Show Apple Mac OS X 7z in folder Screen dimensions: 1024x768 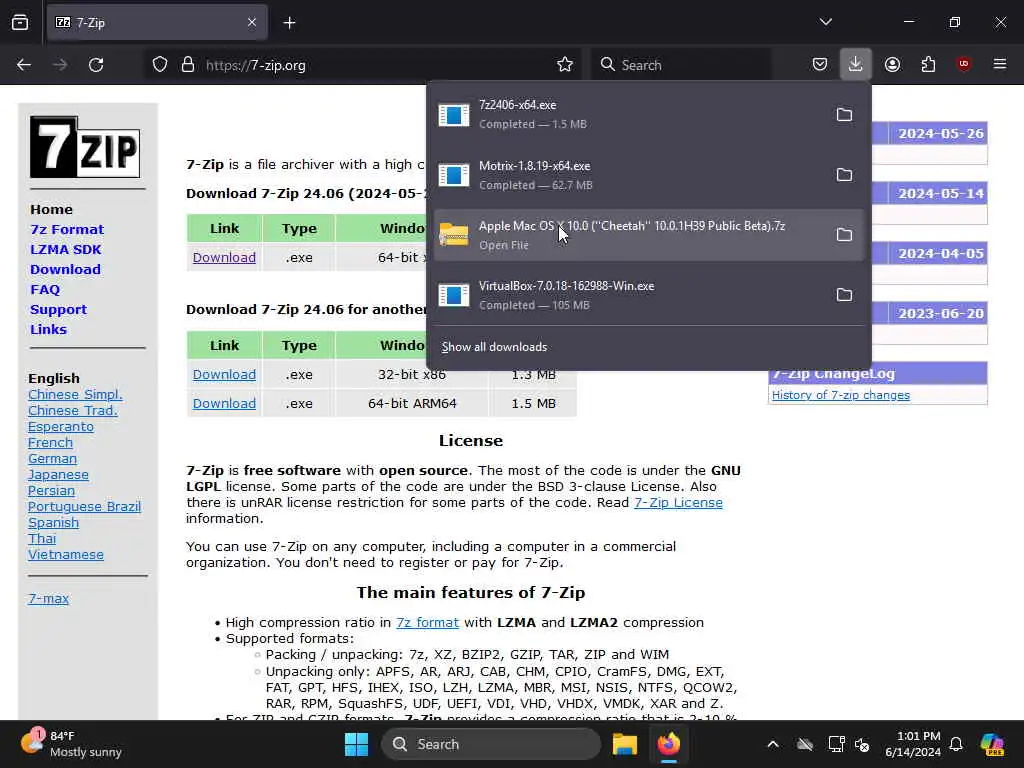(844, 235)
